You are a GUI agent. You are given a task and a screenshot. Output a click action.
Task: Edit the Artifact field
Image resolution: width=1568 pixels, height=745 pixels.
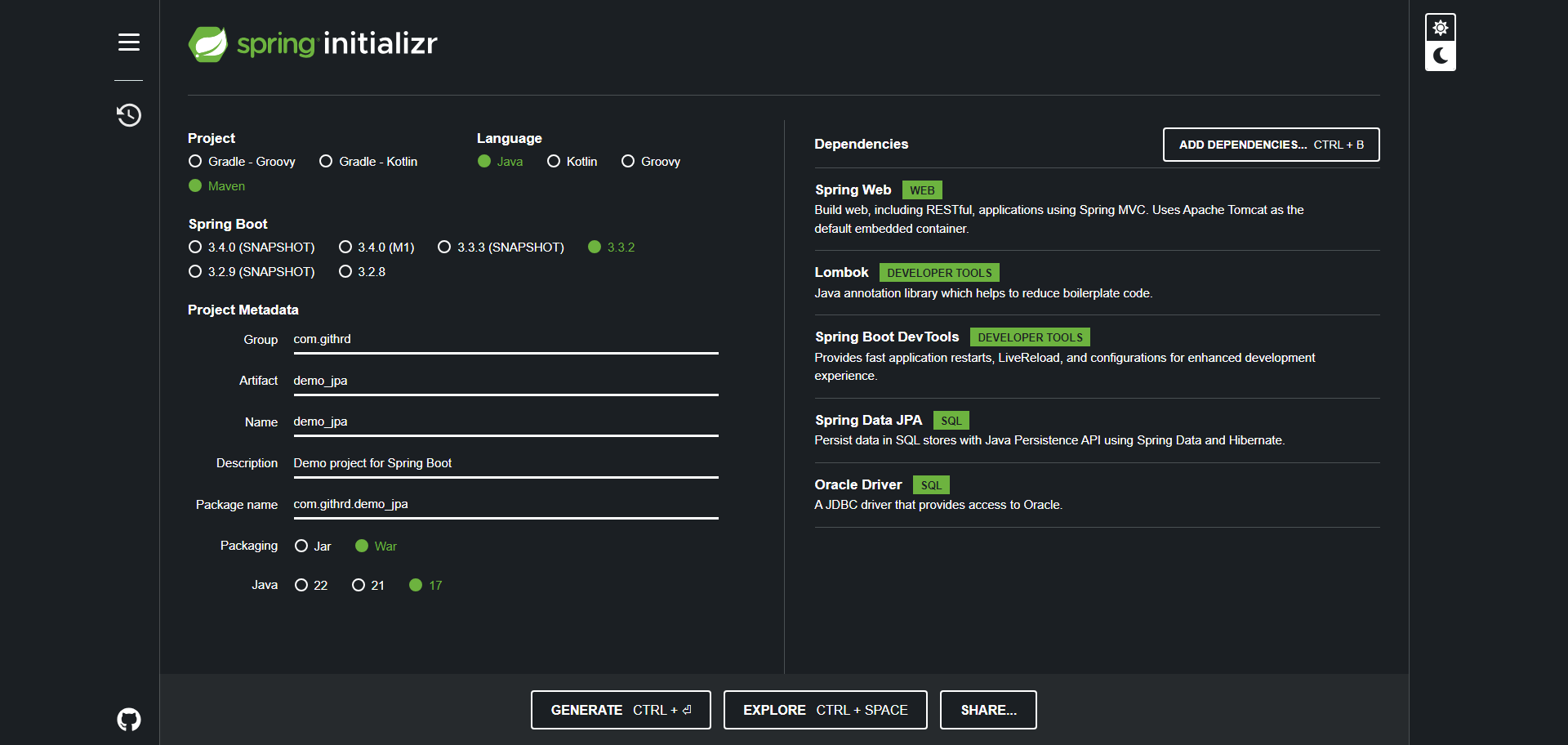(x=506, y=381)
